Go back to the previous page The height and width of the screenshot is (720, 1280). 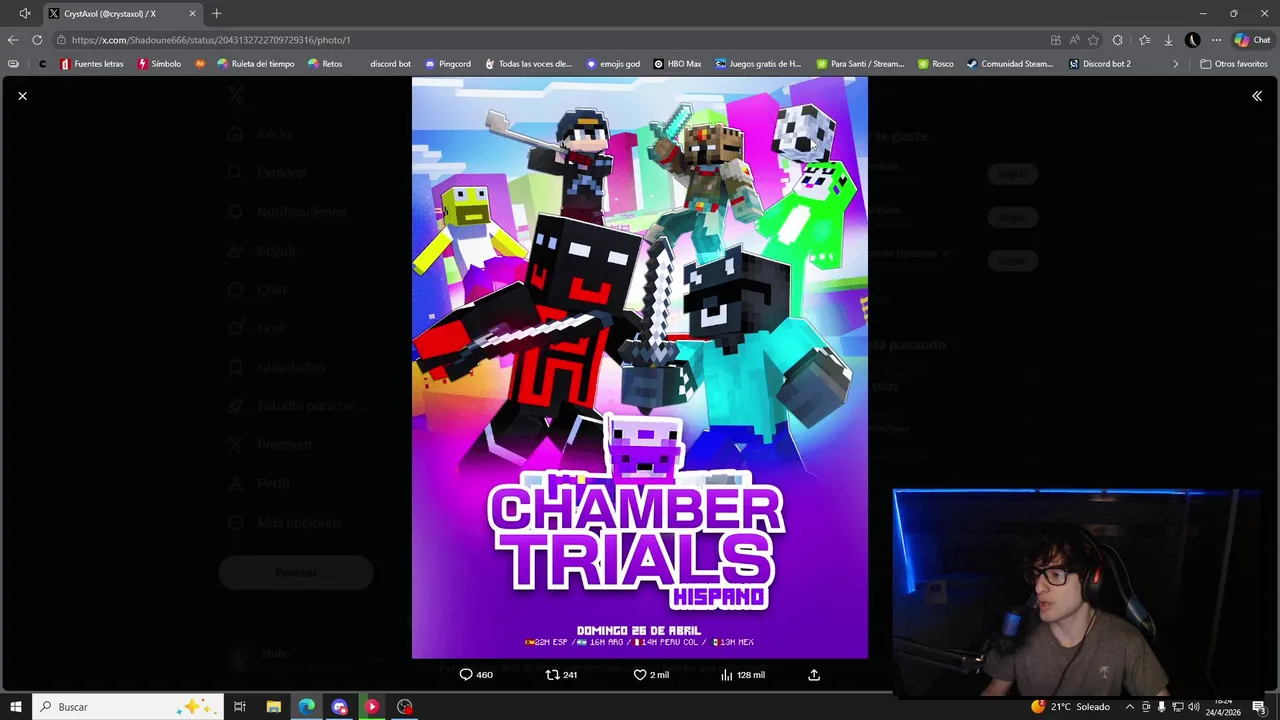[13, 40]
